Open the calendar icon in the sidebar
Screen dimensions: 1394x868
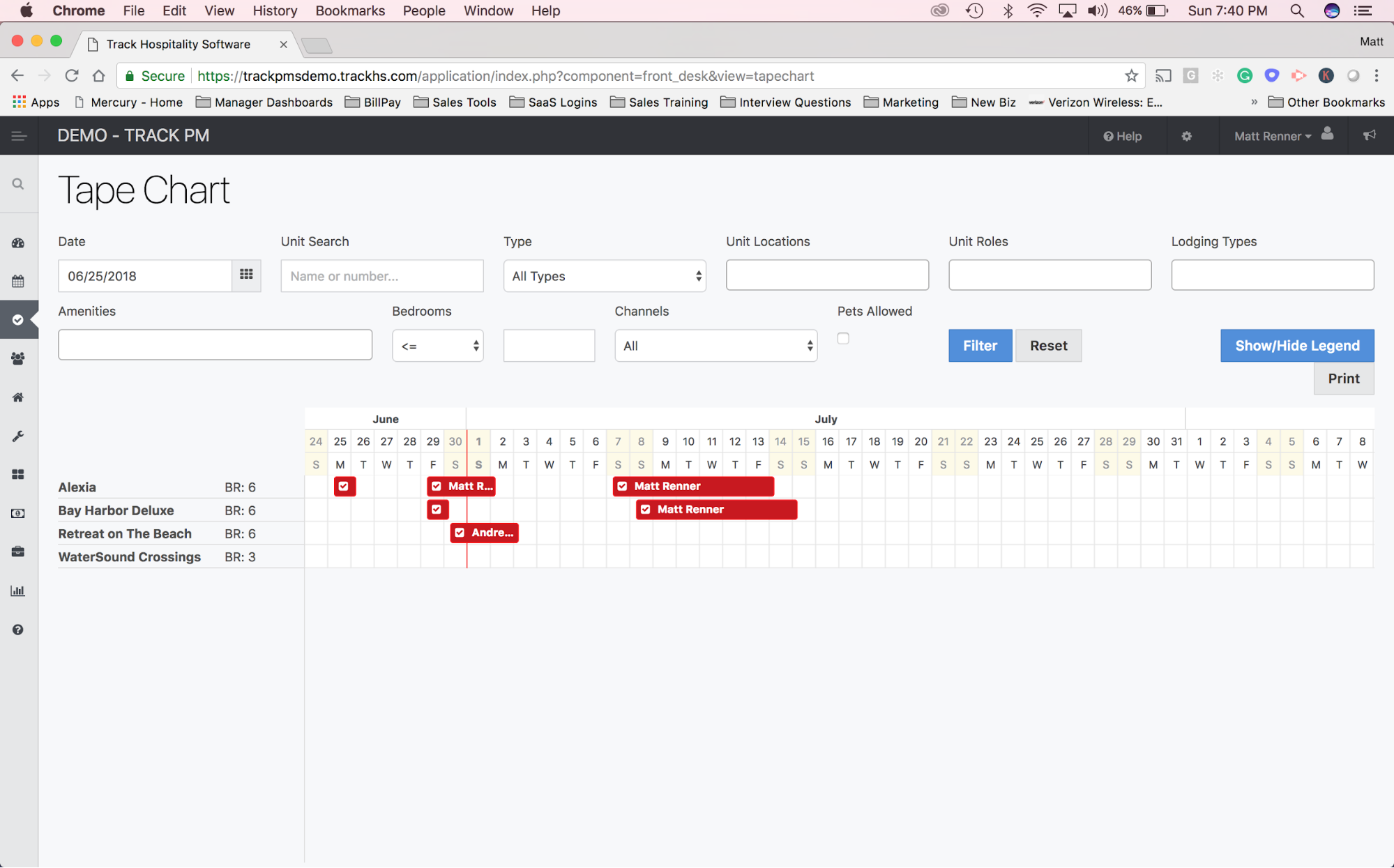tap(18, 281)
